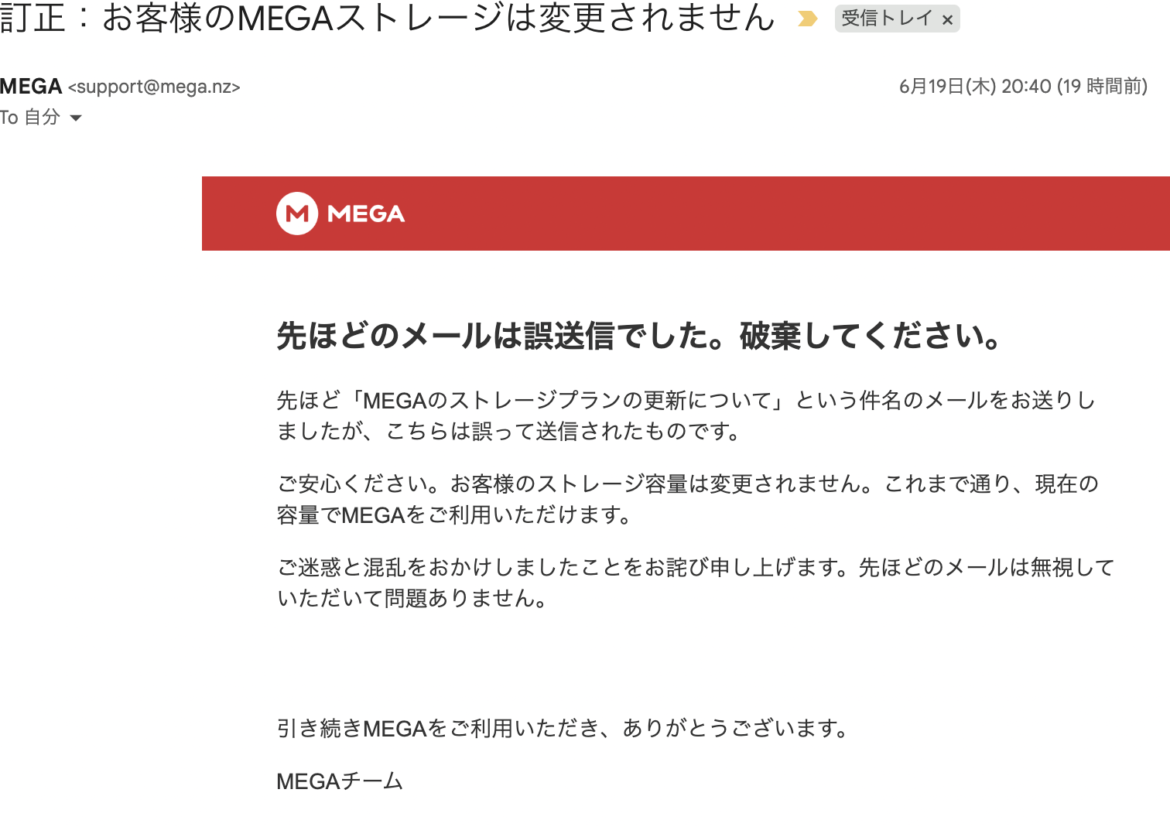Image resolution: width=1170 pixels, height=827 pixels.
Task: Click the paragraph starting ご安心ください
Action: tap(688, 499)
